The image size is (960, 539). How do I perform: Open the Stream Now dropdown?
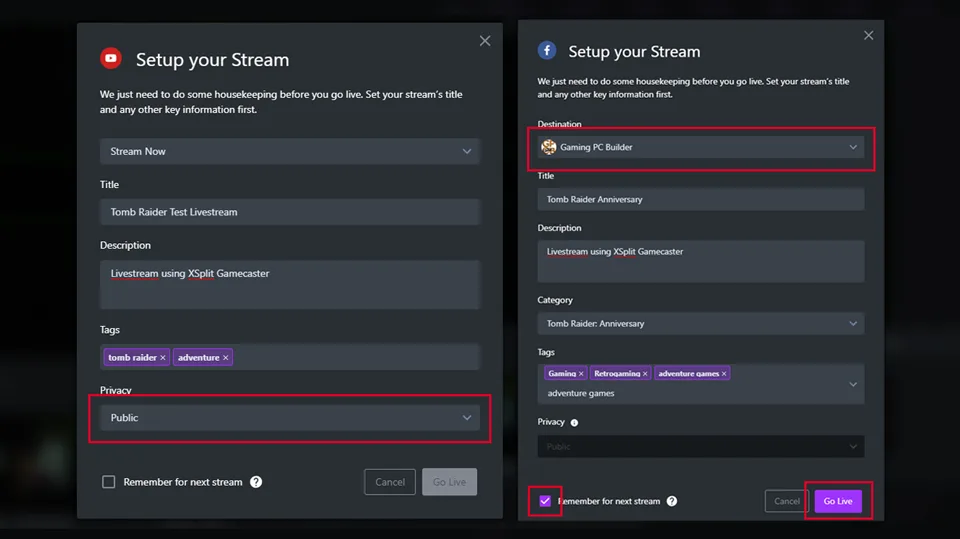[x=290, y=151]
